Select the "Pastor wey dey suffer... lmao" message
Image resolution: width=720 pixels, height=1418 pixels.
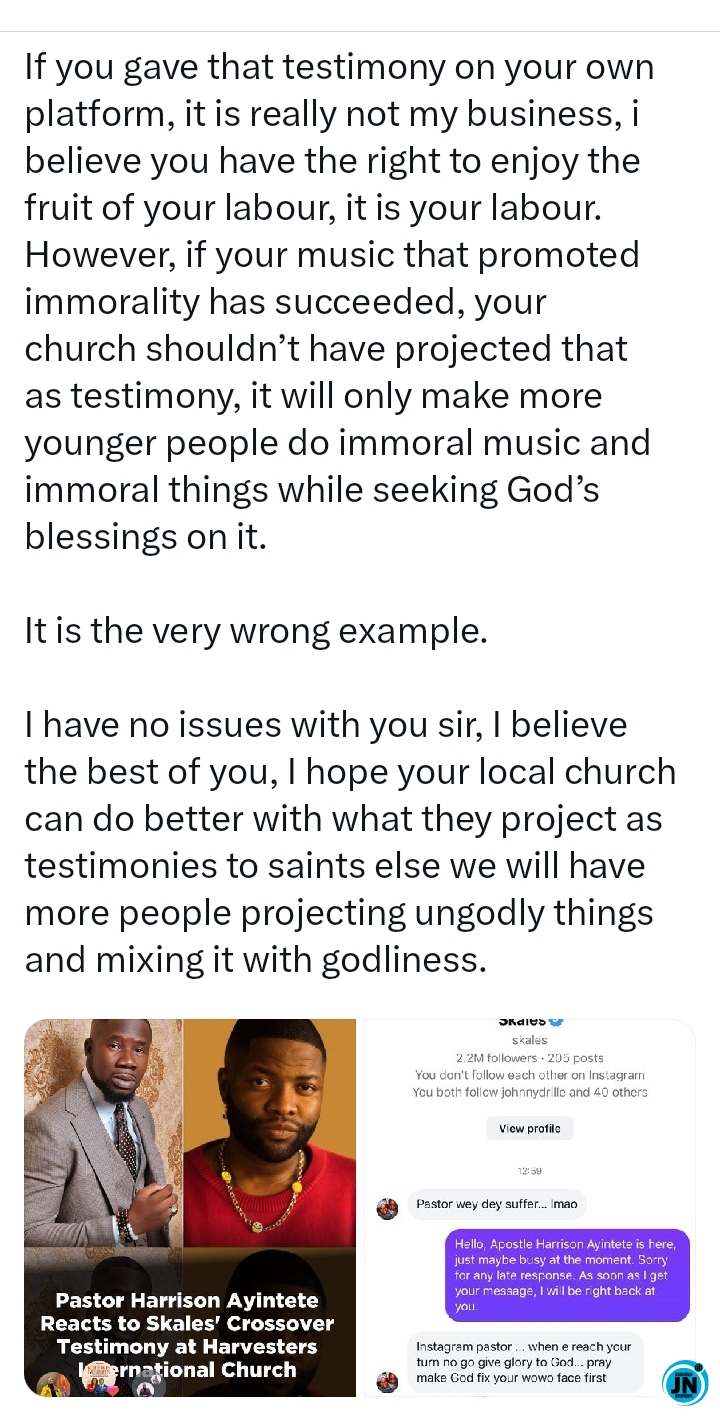(496, 1204)
